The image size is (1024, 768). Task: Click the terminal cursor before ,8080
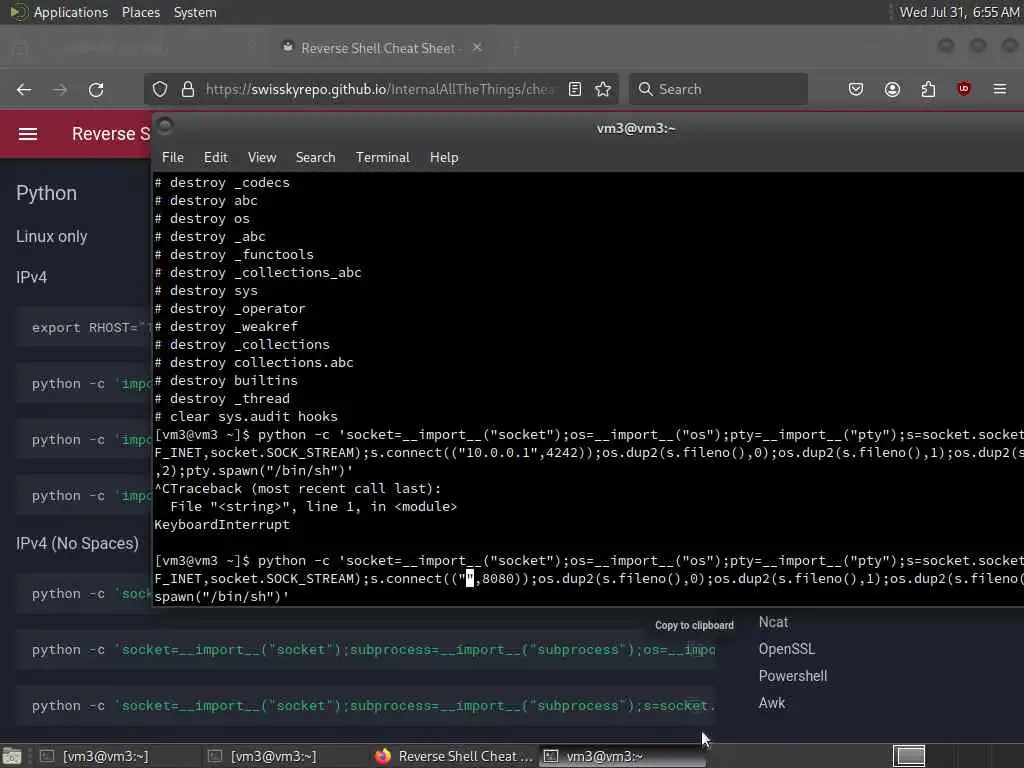470,578
